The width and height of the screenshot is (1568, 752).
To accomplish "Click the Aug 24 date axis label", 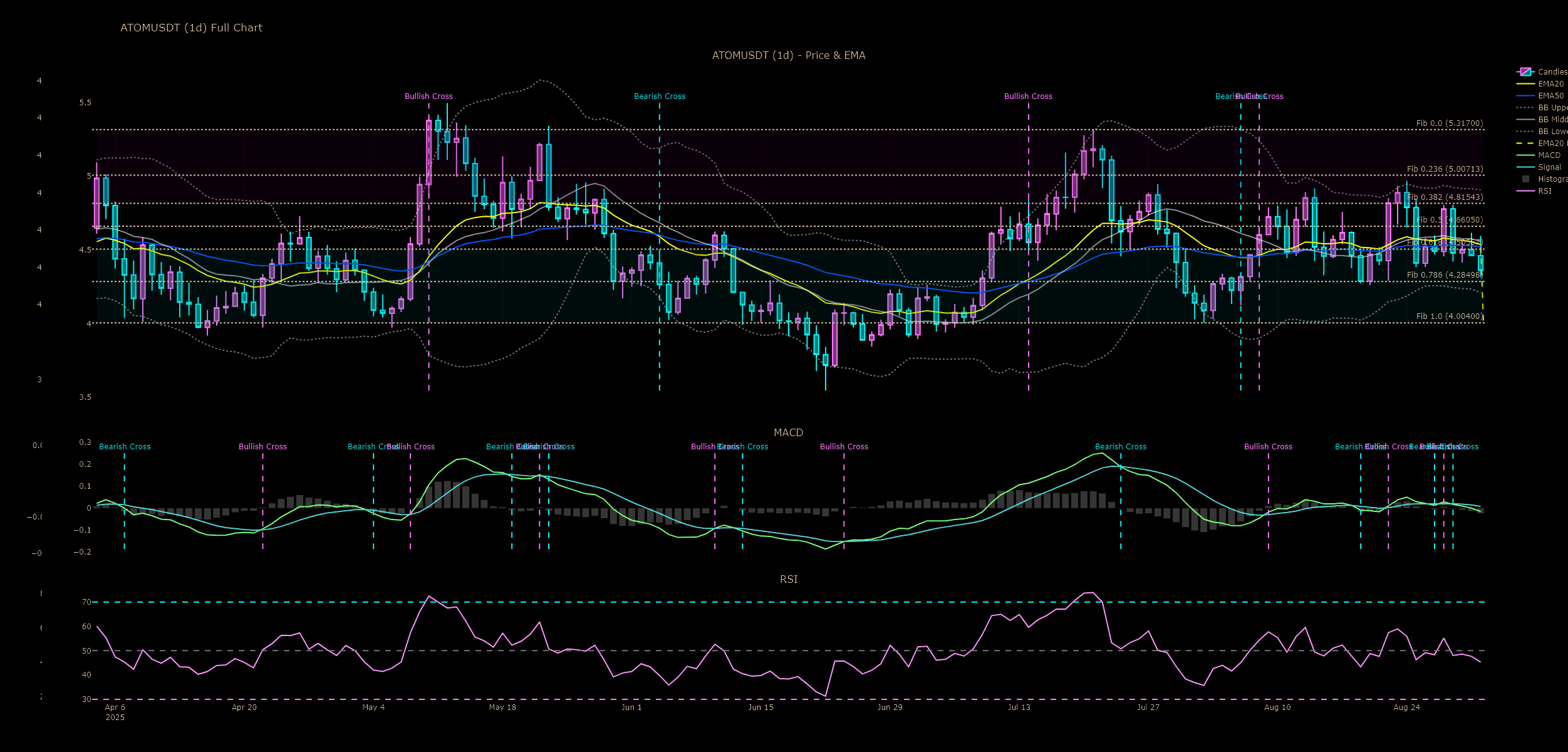I will coord(1406,708).
